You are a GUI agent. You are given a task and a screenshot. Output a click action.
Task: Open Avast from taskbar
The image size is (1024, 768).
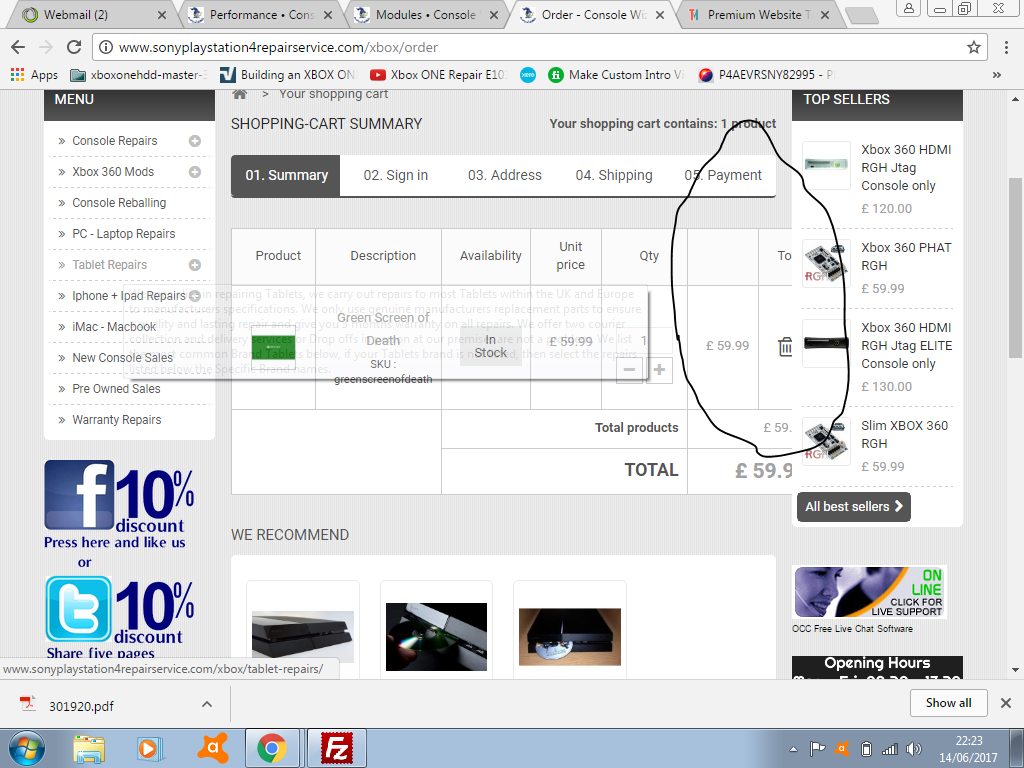pos(212,748)
